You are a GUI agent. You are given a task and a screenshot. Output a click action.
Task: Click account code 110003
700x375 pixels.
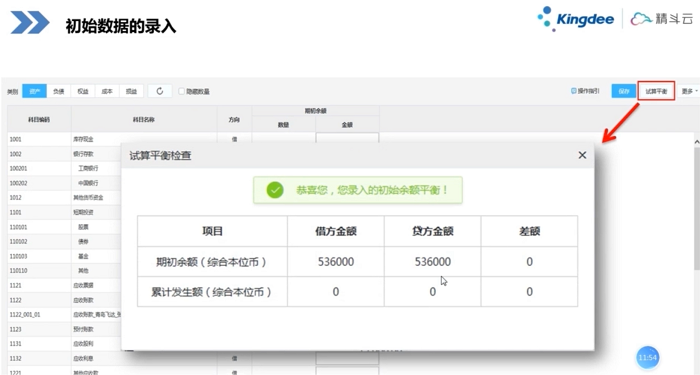pyautogui.click(x=18, y=256)
